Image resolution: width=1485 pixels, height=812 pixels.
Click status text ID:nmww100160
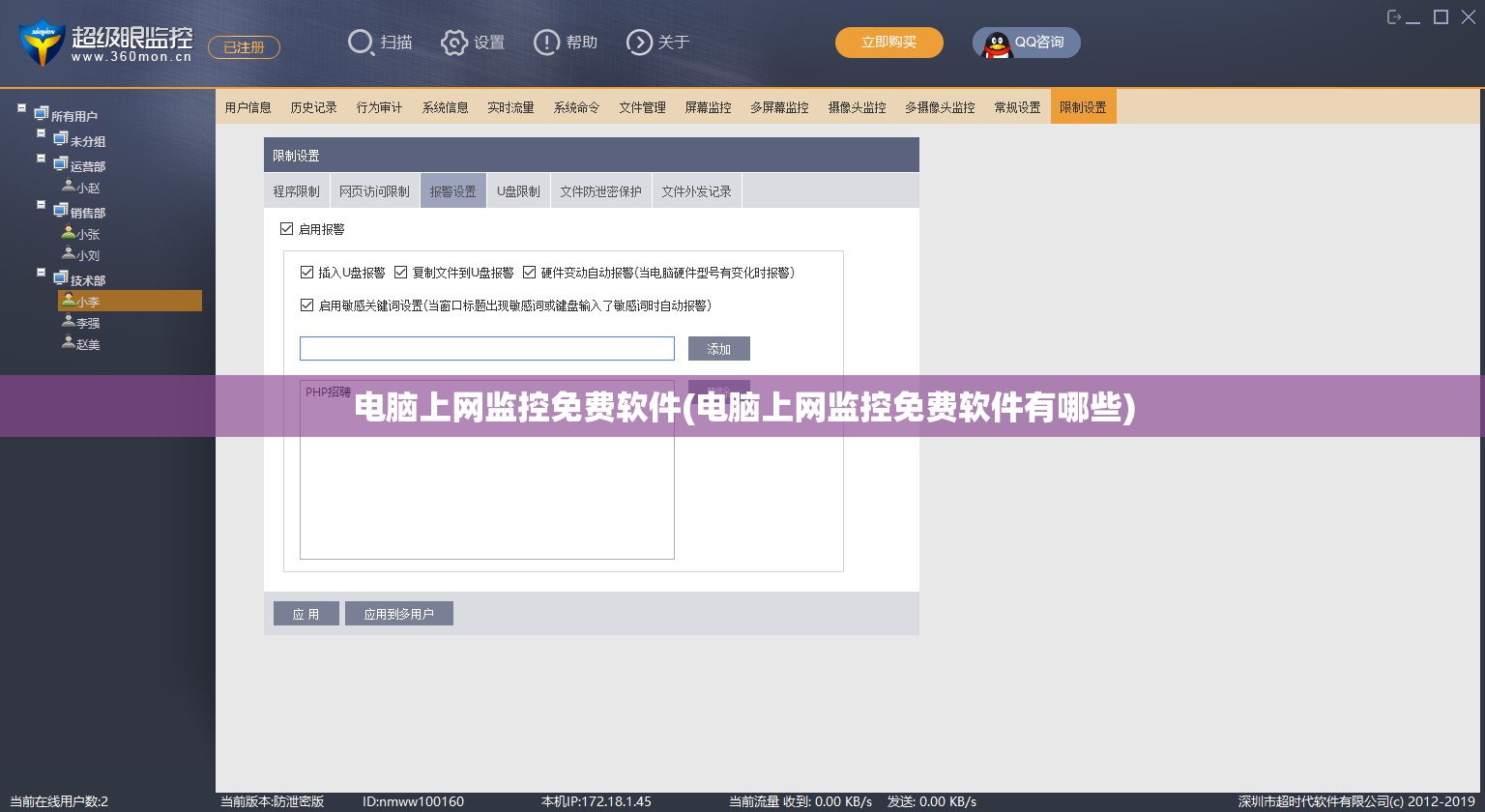coord(413,801)
